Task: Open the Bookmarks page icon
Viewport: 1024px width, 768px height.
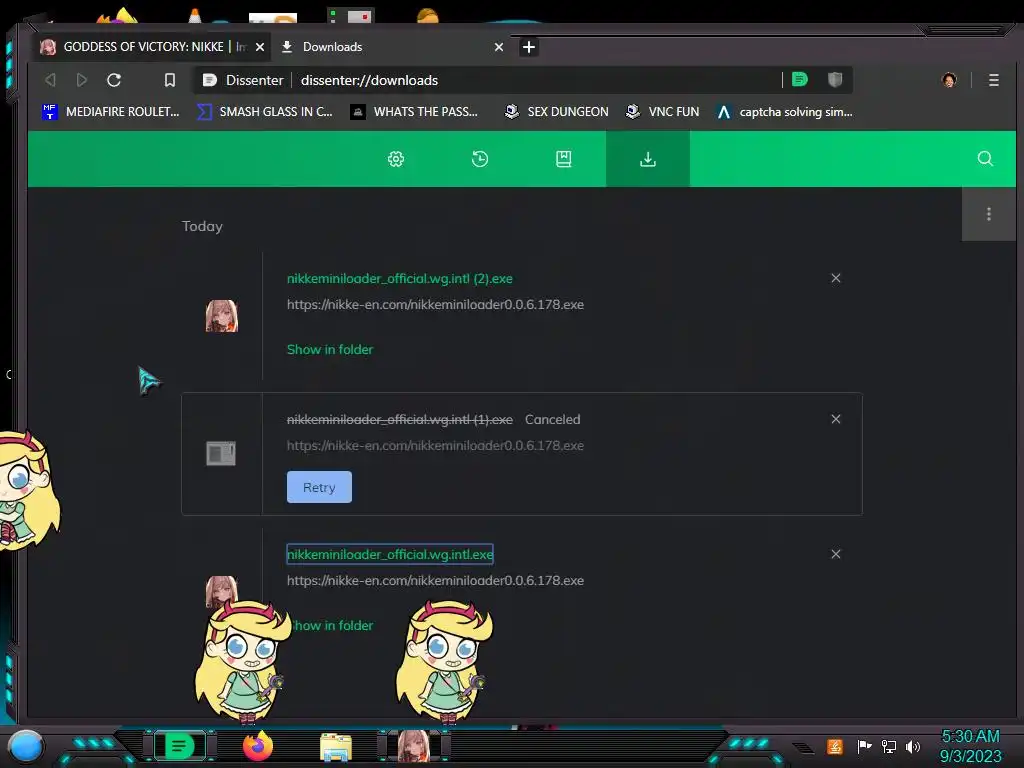Action: coord(564,159)
